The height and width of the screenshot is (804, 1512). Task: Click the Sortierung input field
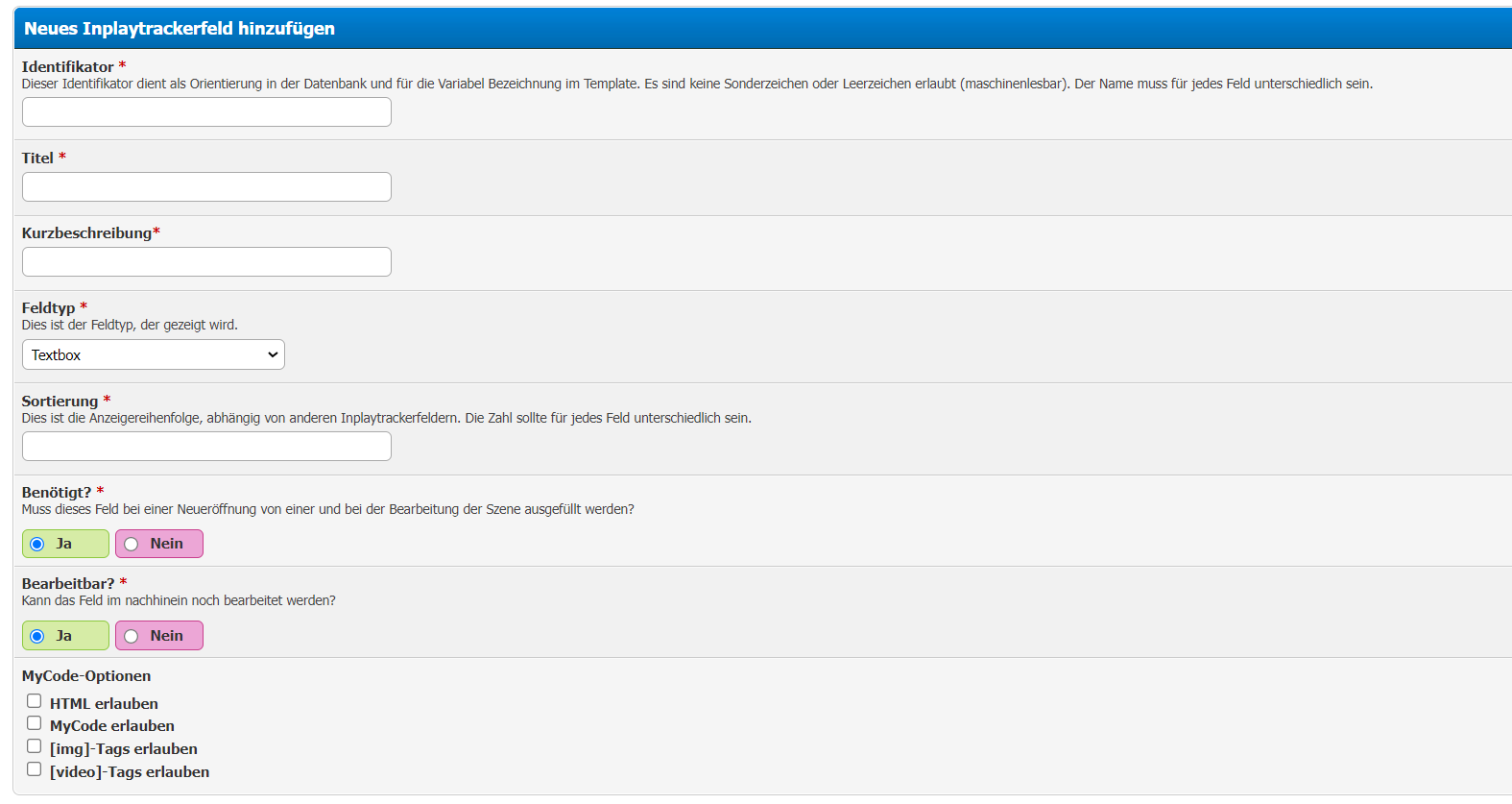coord(206,447)
